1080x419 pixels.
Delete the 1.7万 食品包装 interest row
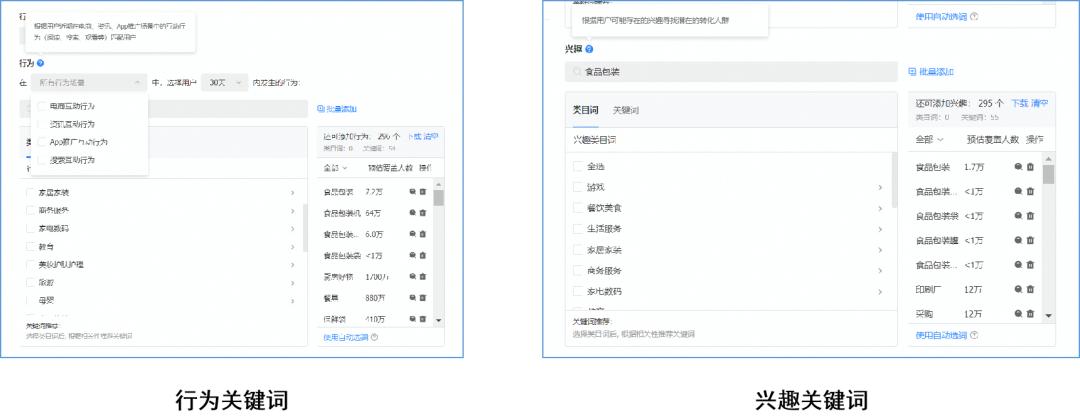(x=1030, y=167)
